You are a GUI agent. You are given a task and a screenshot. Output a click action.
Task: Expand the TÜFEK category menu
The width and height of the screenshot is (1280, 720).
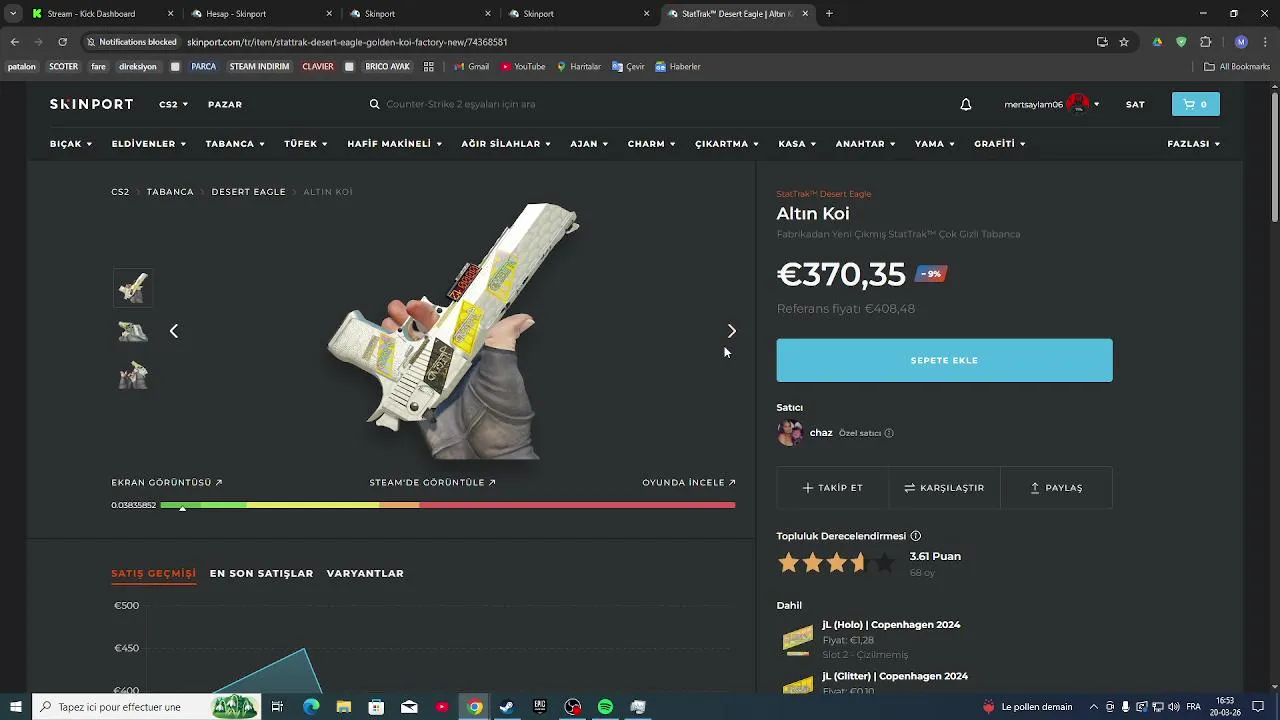click(x=306, y=144)
